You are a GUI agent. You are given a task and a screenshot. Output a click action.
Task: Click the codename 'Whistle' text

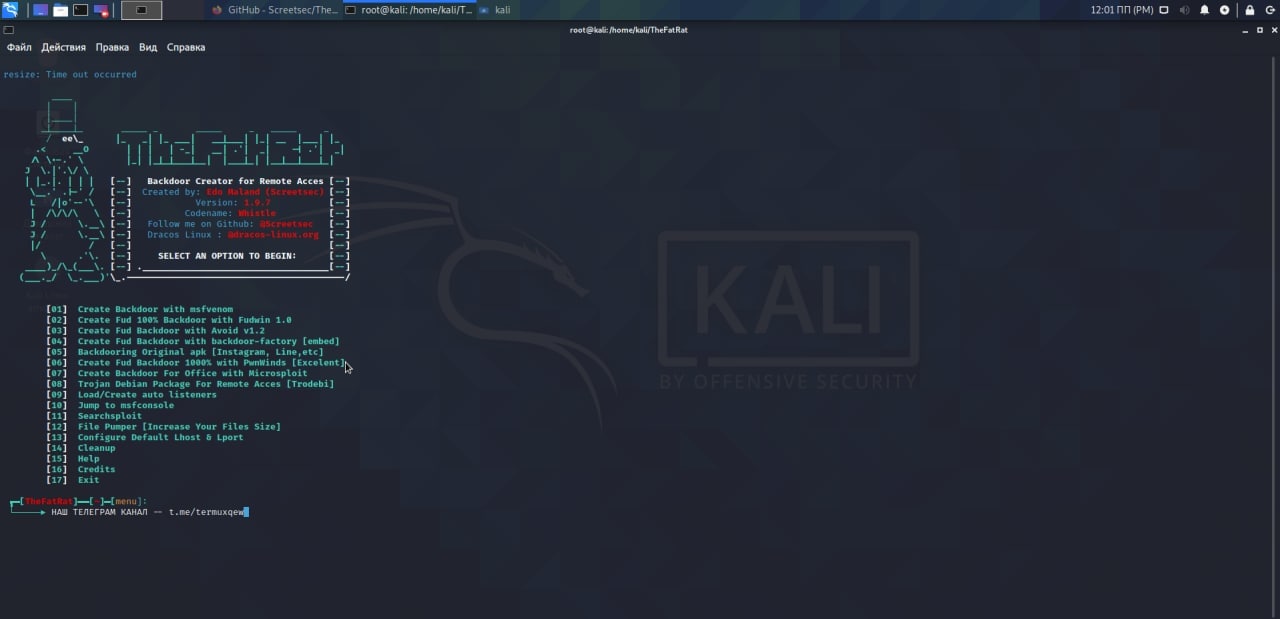[257, 213]
